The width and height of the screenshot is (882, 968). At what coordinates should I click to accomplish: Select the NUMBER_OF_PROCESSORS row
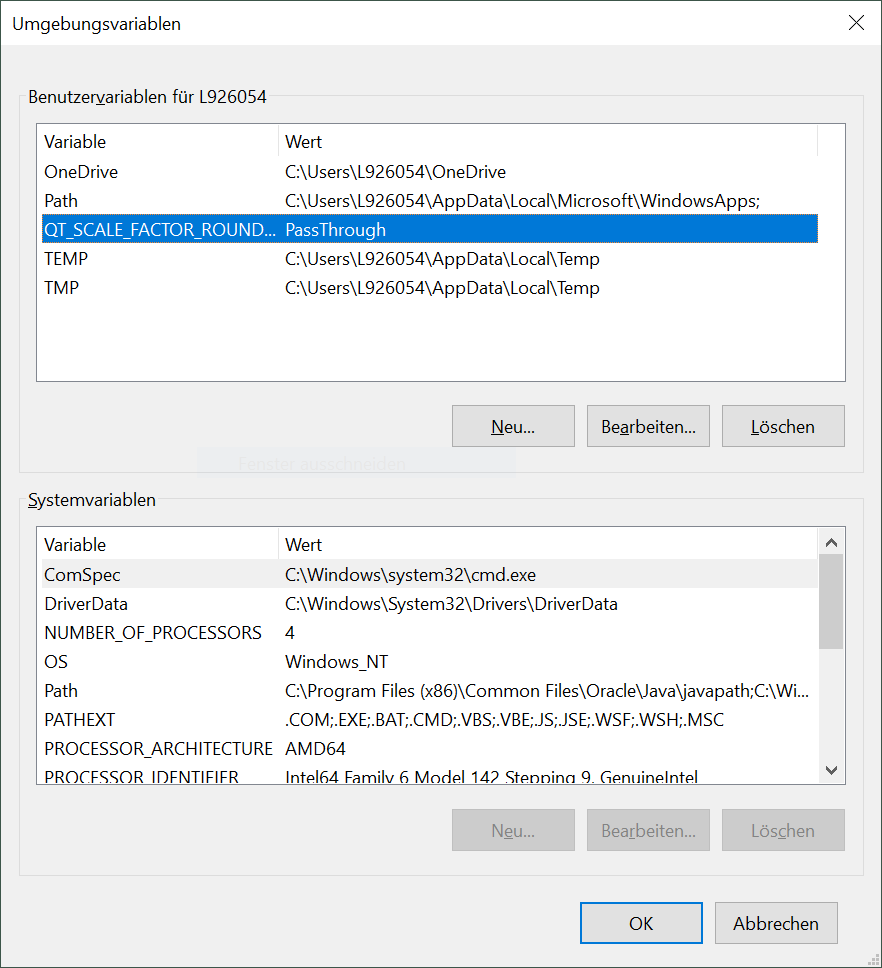point(430,633)
